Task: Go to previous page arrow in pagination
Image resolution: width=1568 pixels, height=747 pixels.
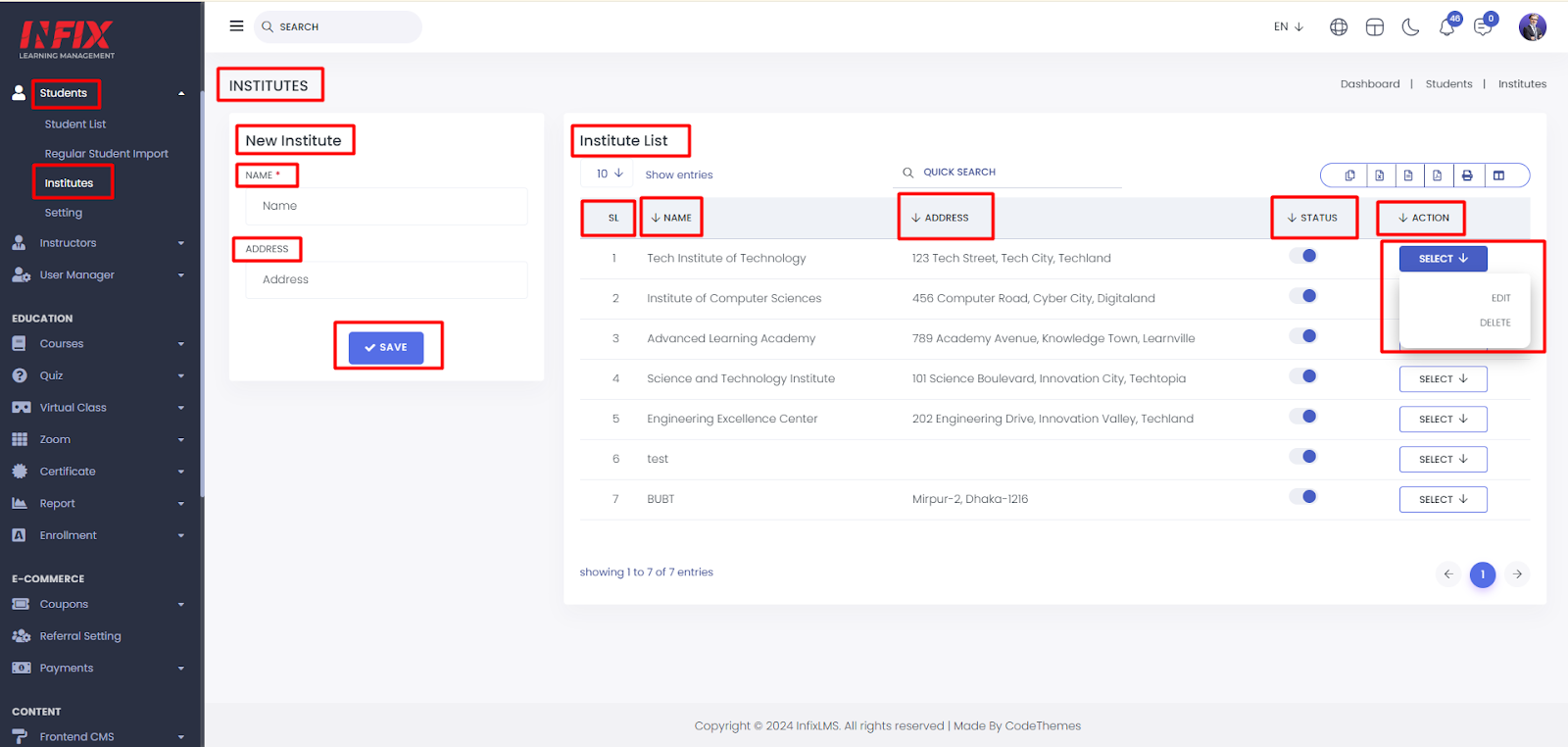Action: [1448, 574]
